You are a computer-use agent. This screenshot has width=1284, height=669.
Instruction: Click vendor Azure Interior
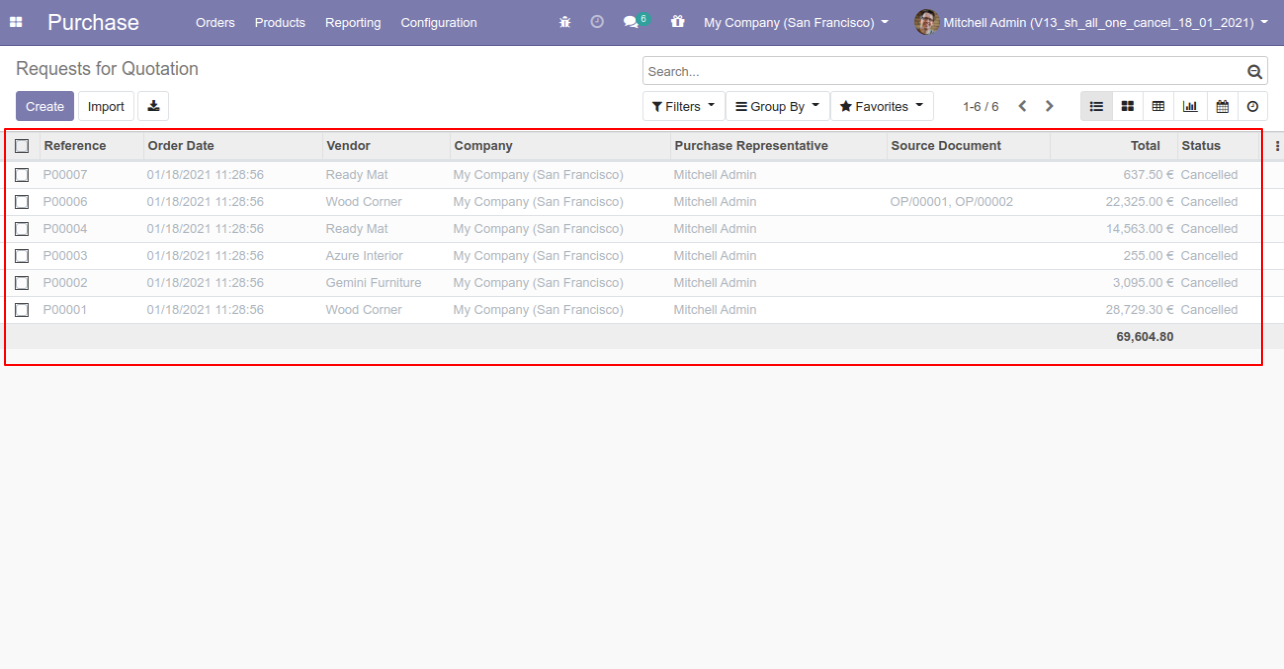[x=364, y=256]
